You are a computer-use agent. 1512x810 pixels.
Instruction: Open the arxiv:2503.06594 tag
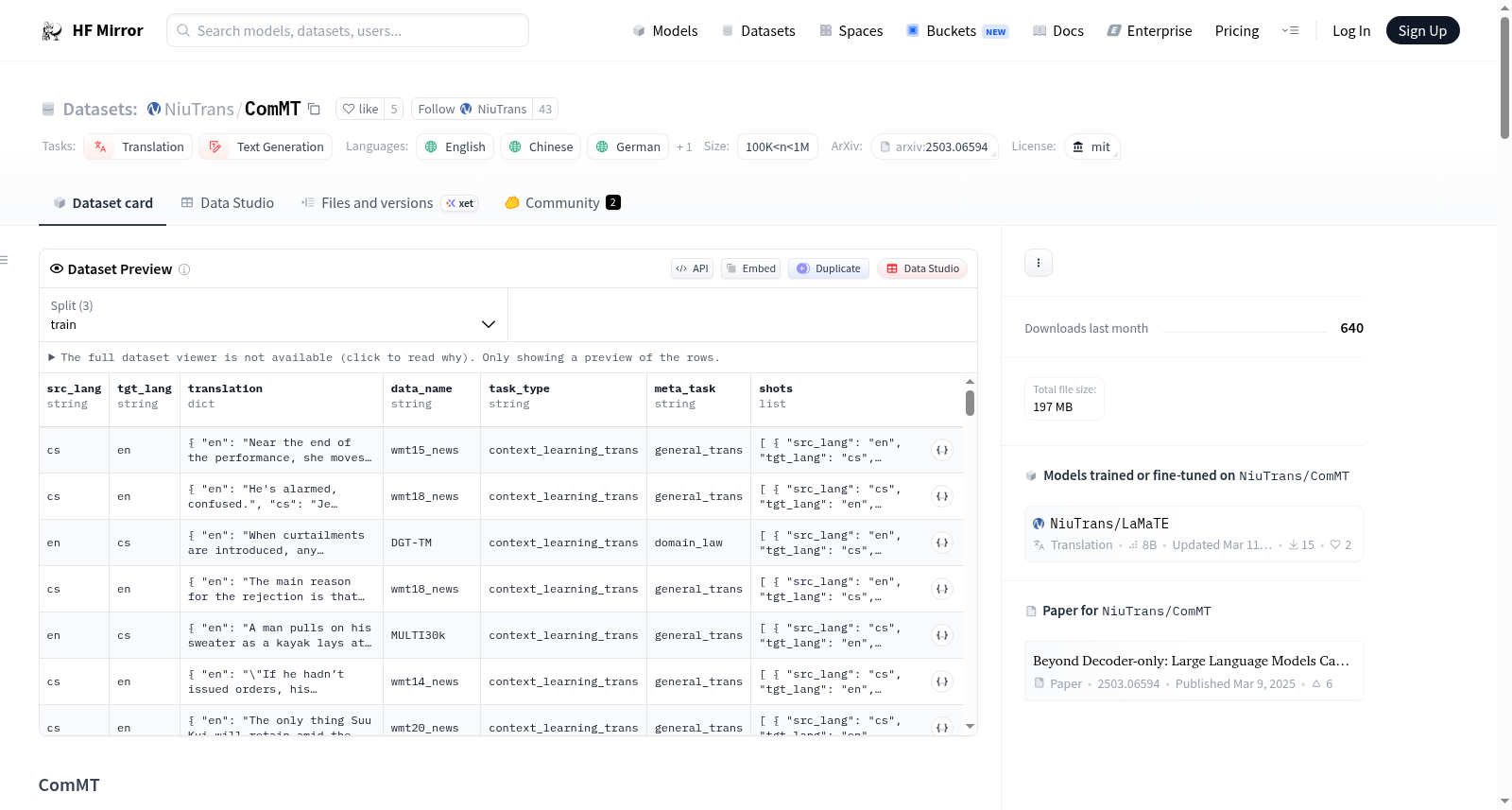click(935, 146)
